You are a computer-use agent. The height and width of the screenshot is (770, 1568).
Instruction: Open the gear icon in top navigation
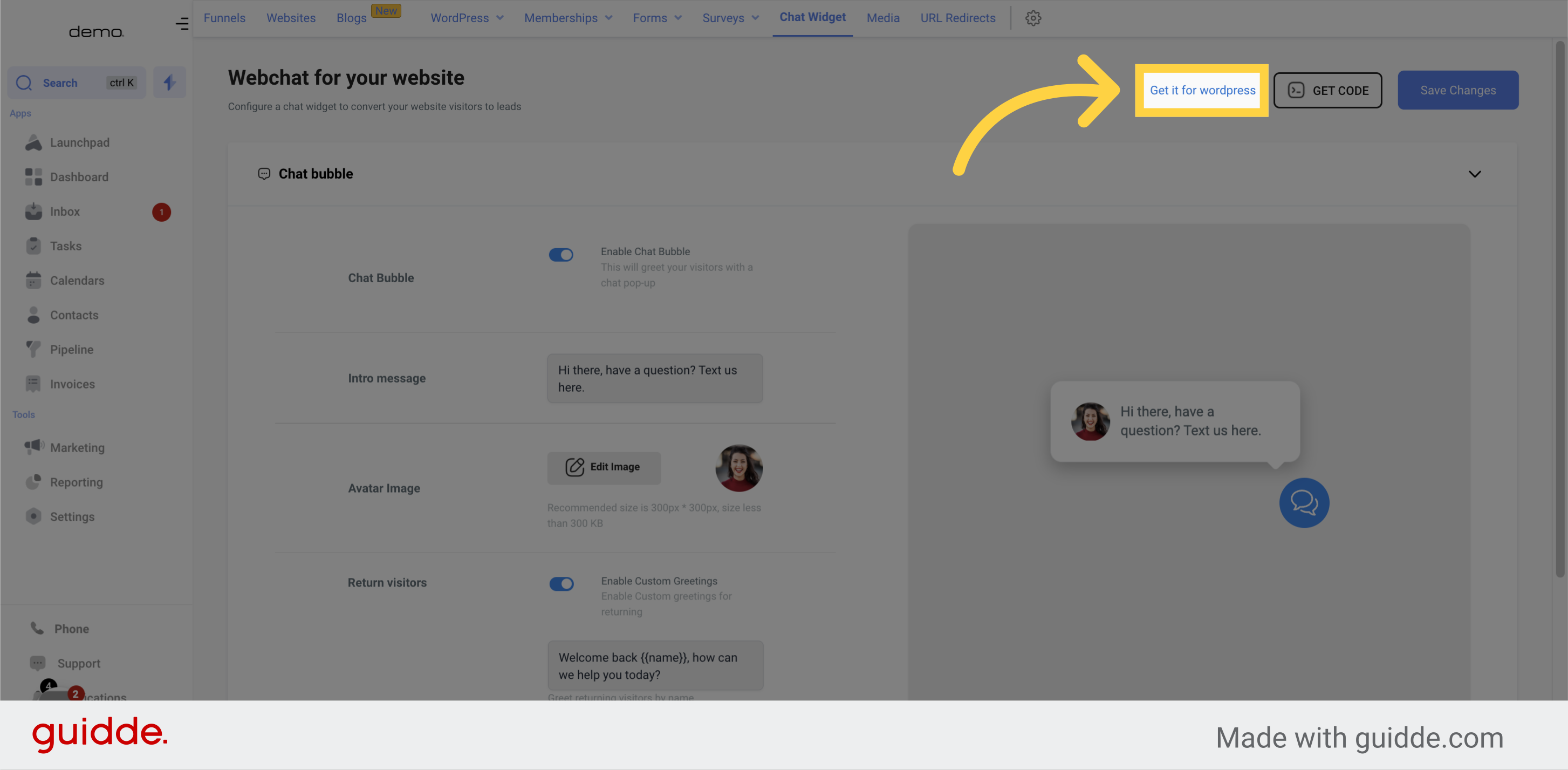(1033, 18)
